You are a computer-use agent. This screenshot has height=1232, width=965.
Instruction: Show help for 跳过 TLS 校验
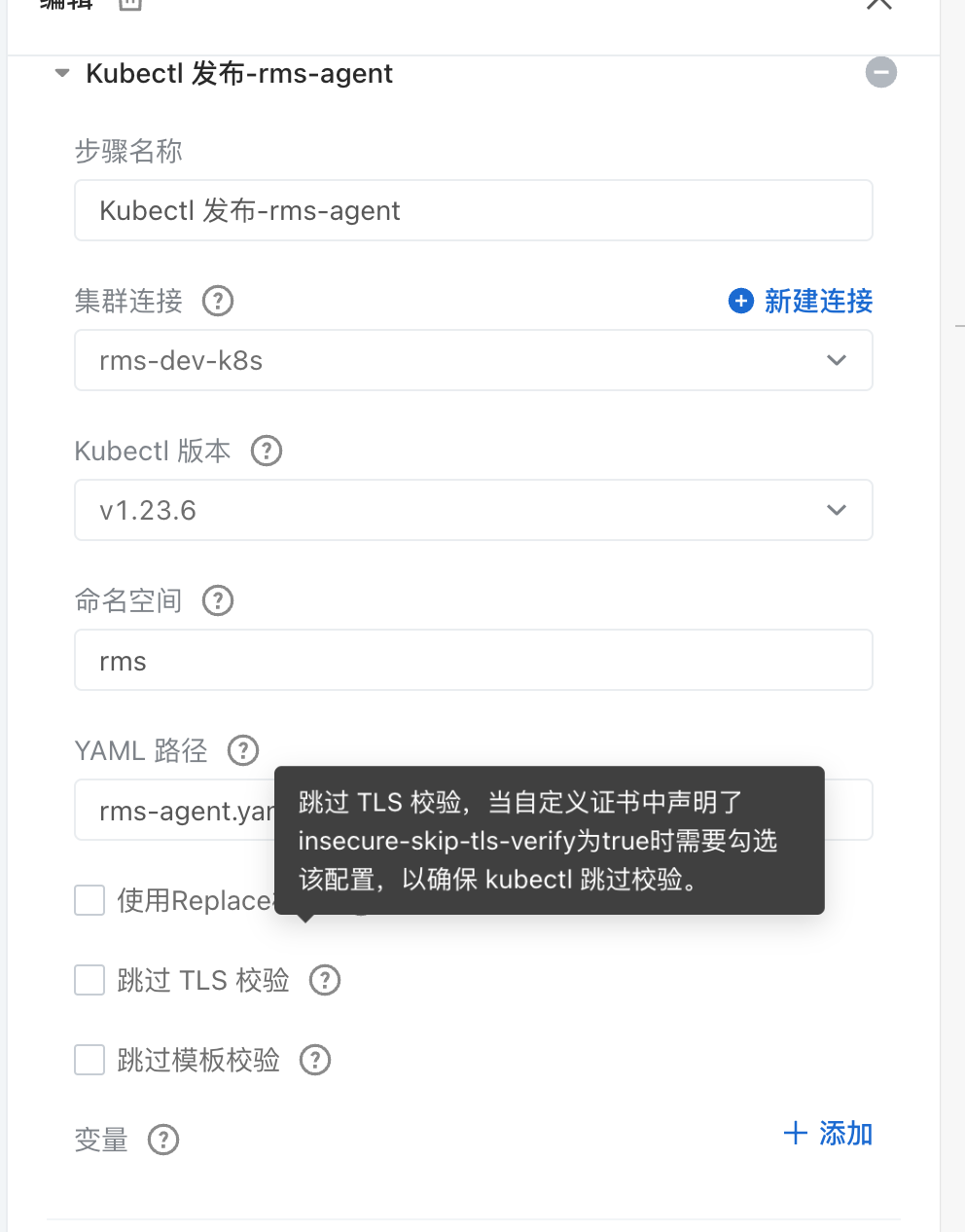tap(325, 980)
